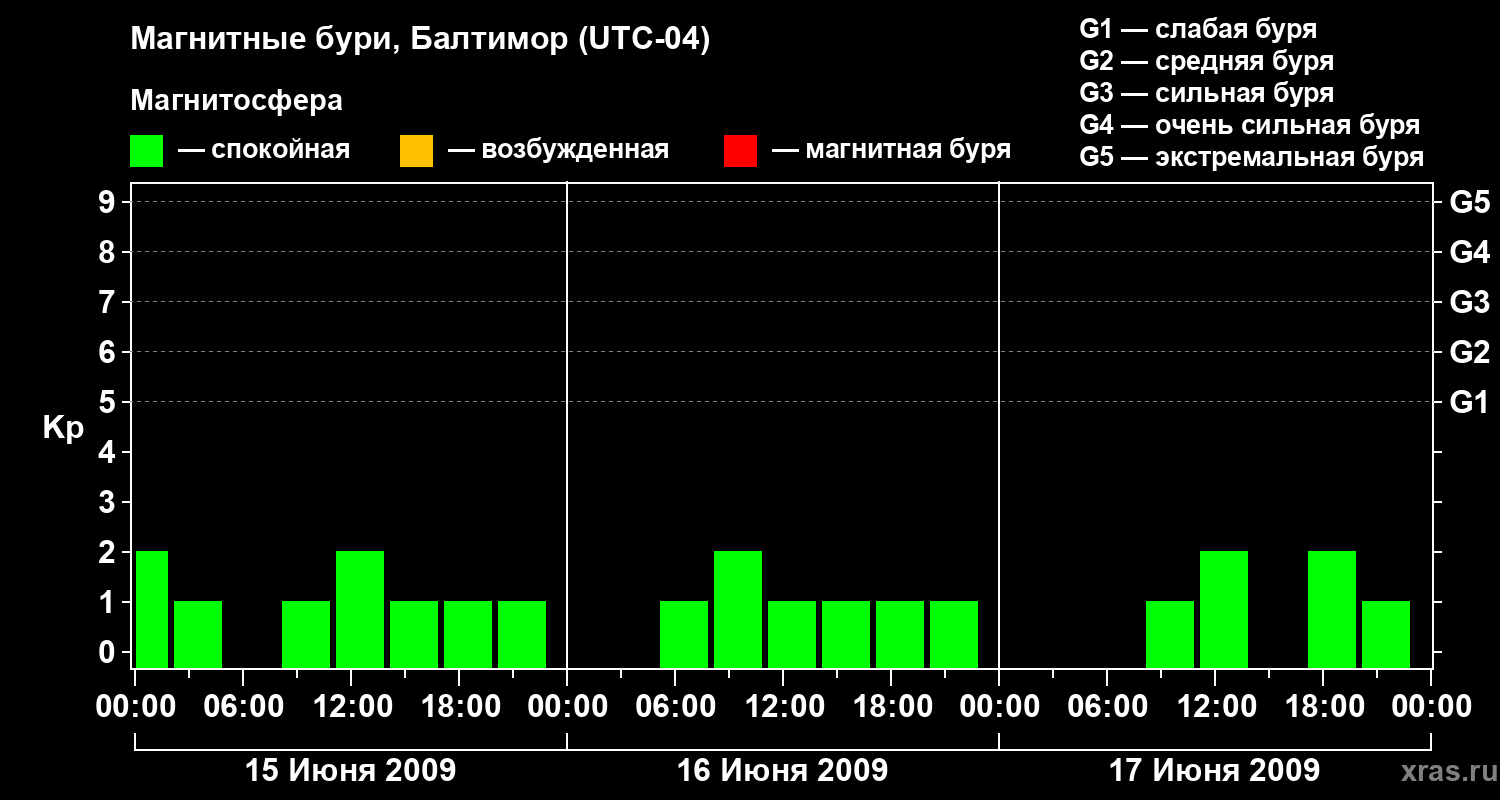Viewport: 1500px width, 800px height.
Task: Click the line 'G1 — слабая буря'
Action: click(1198, 29)
